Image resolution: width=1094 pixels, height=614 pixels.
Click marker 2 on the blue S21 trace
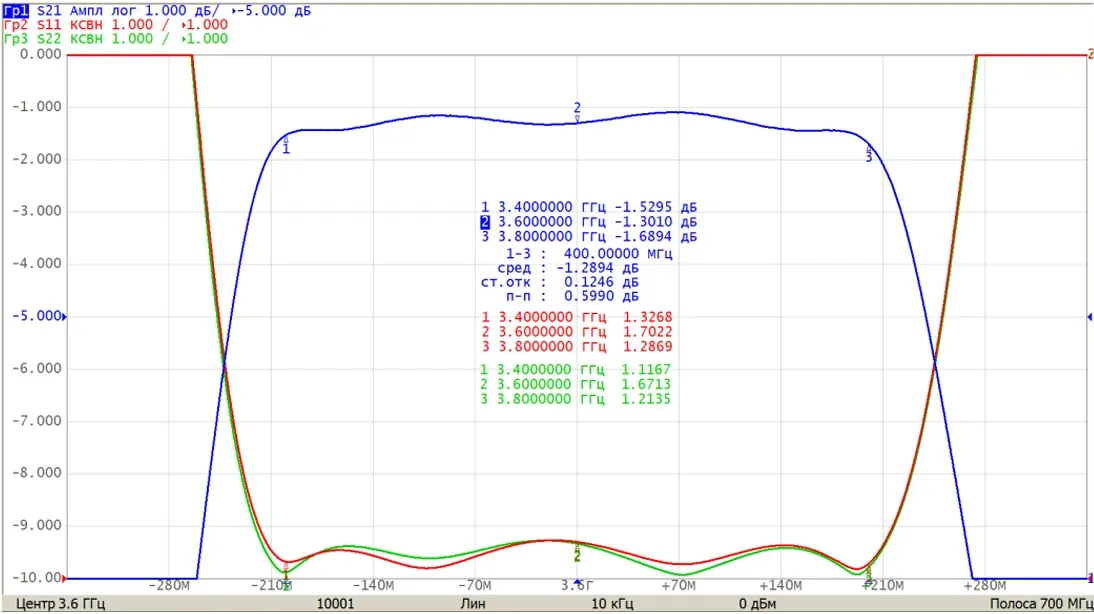[x=577, y=111]
